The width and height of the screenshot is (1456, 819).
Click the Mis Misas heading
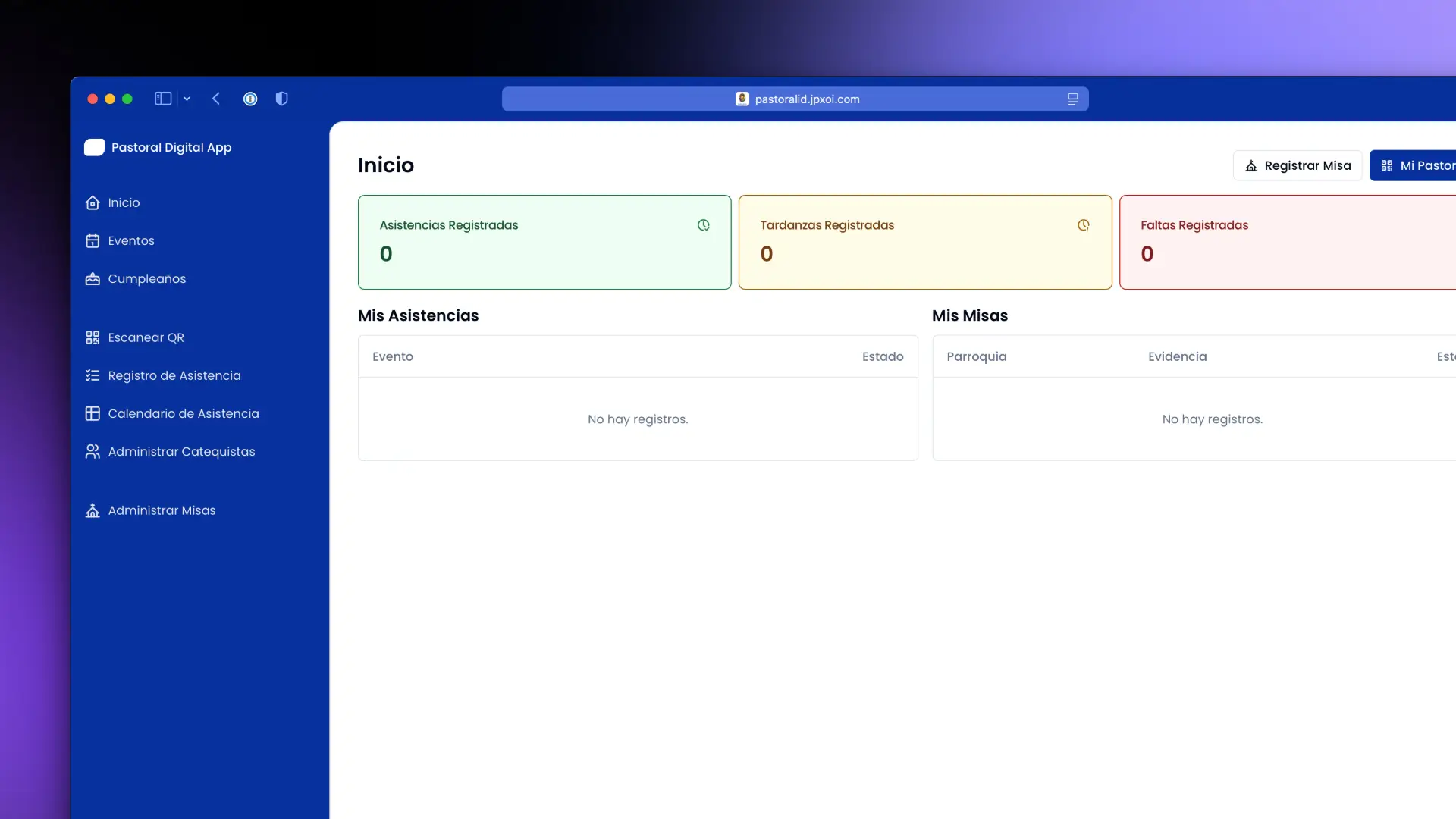(970, 315)
